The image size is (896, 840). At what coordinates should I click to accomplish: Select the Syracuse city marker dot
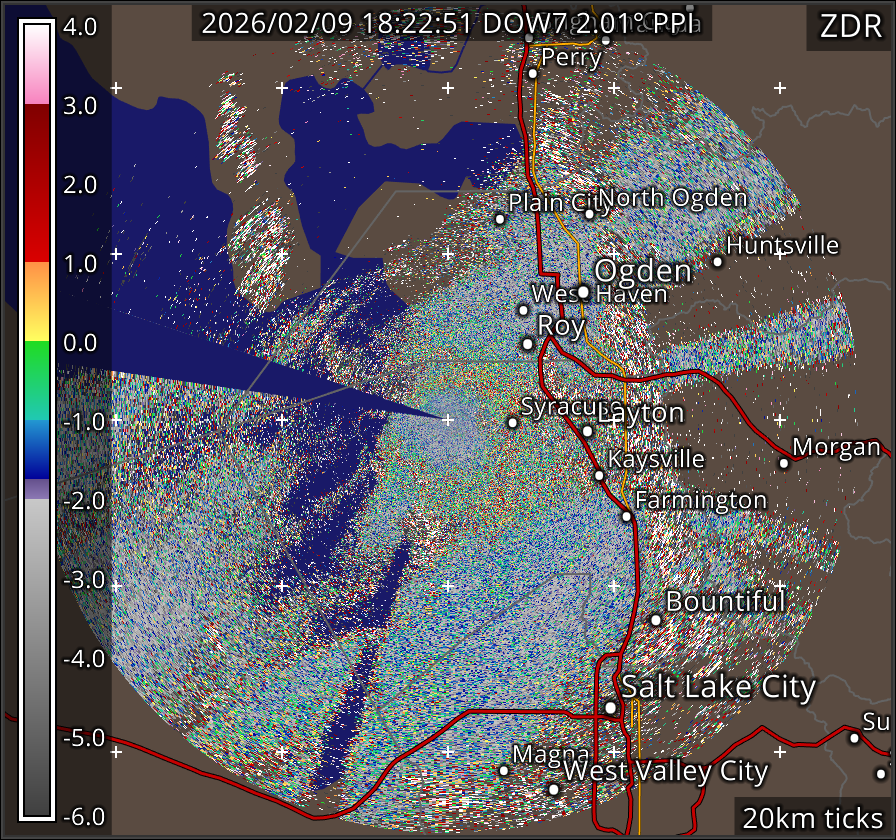[513, 422]
